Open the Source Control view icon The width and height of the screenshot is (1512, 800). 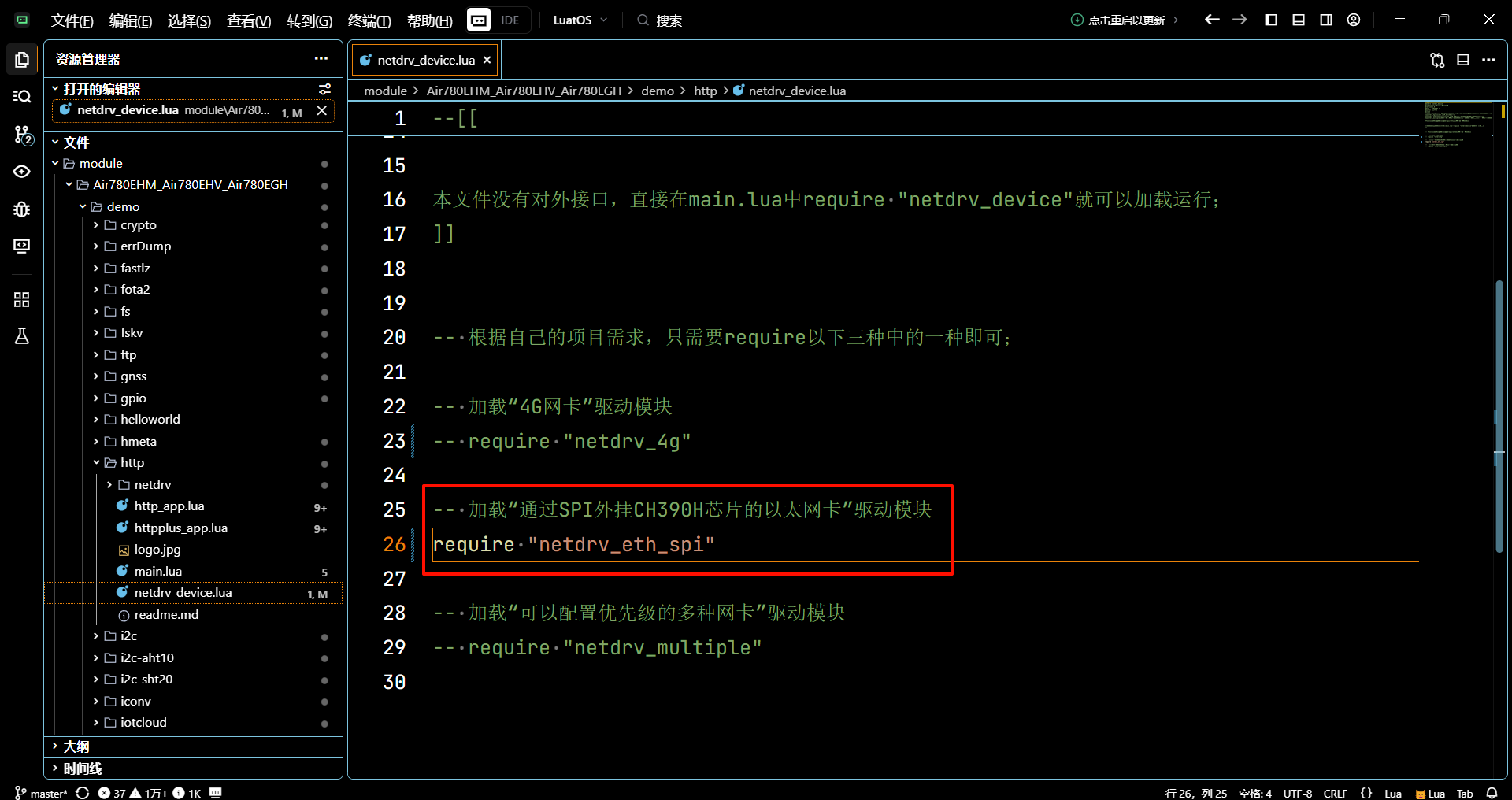(x=22, y=135)
